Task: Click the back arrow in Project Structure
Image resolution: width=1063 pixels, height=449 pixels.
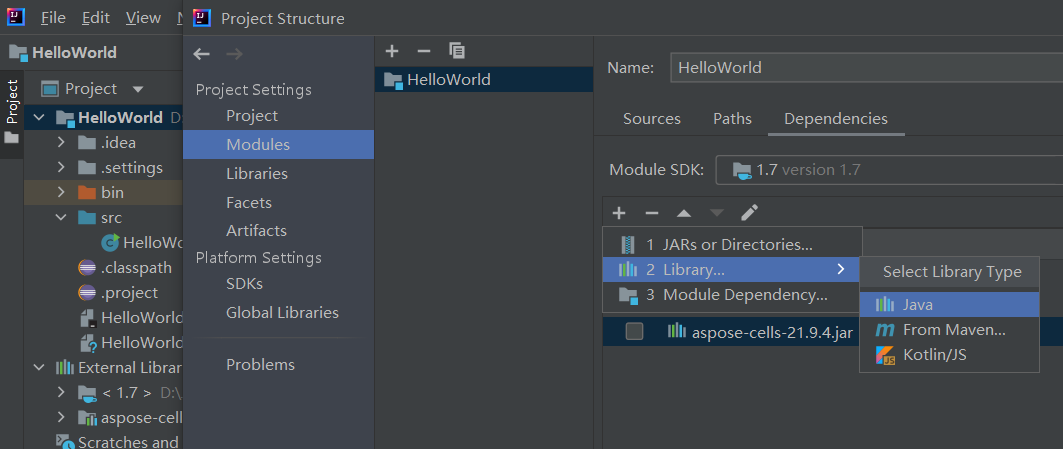Action: coord(201,54)
